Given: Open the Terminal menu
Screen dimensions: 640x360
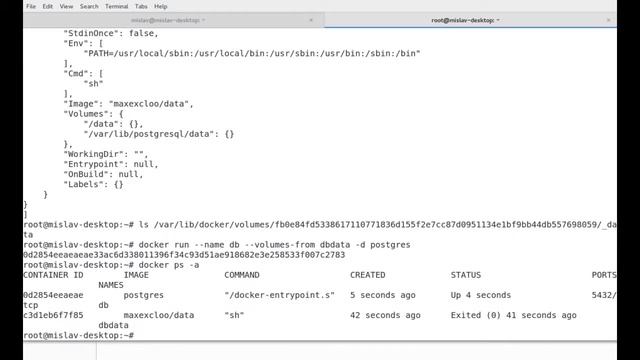Looking at the screenshot, I should (116, 7).
